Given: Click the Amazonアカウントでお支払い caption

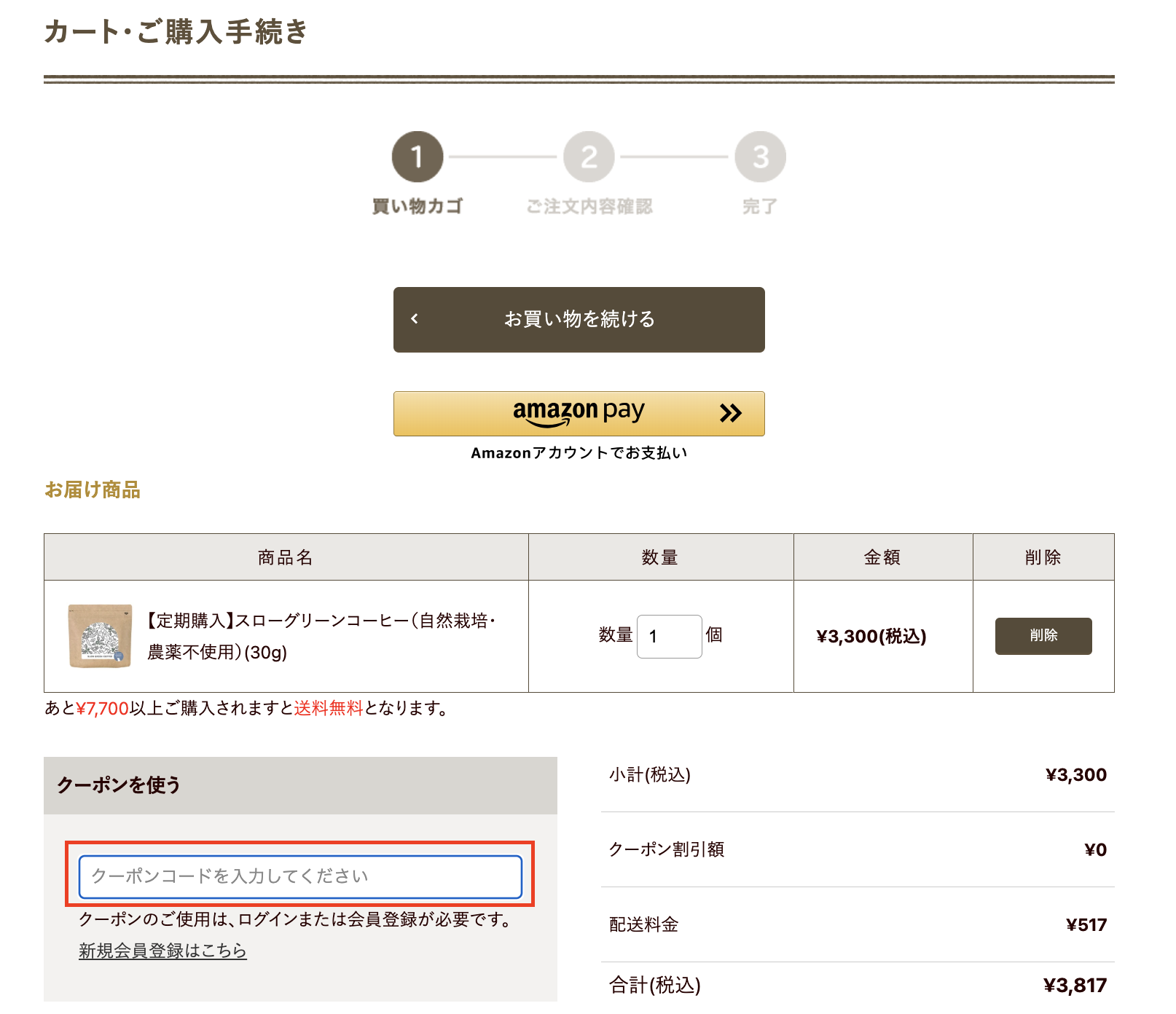Looking at the screenshot, I should pos(579,452).
